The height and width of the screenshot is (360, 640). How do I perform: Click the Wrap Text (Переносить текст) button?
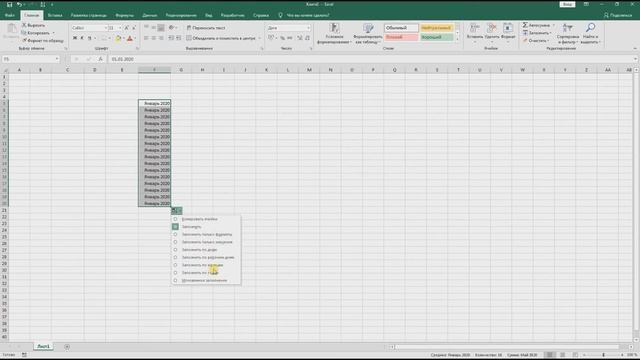206,28
